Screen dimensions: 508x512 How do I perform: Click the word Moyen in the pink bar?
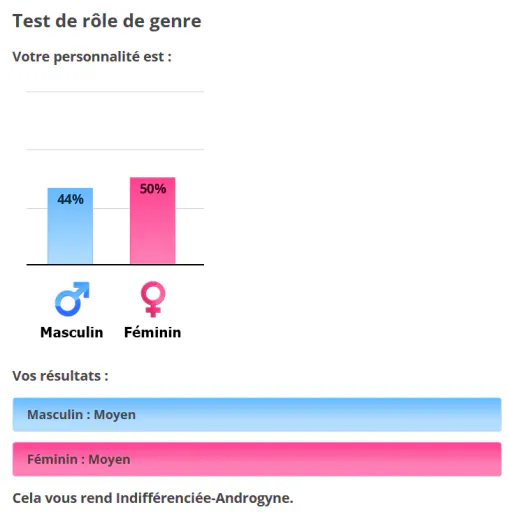pos(109,460)
